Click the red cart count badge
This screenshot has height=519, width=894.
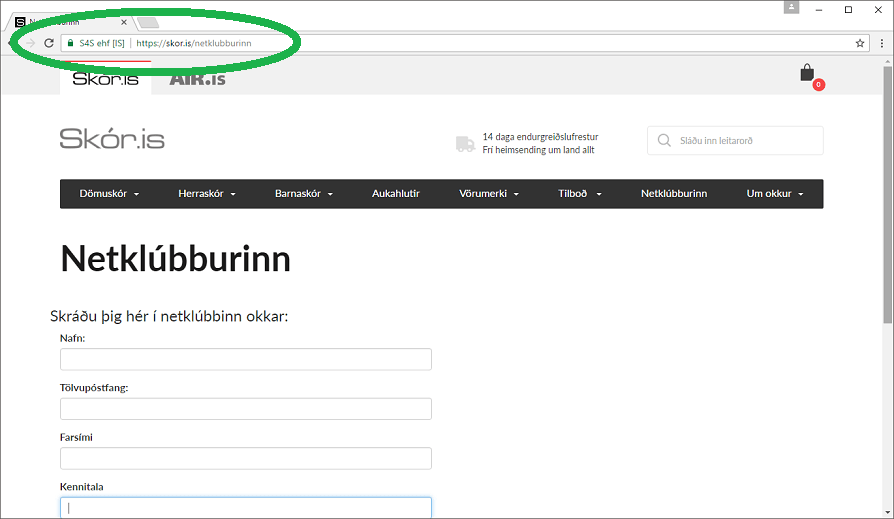click(819, 85)
